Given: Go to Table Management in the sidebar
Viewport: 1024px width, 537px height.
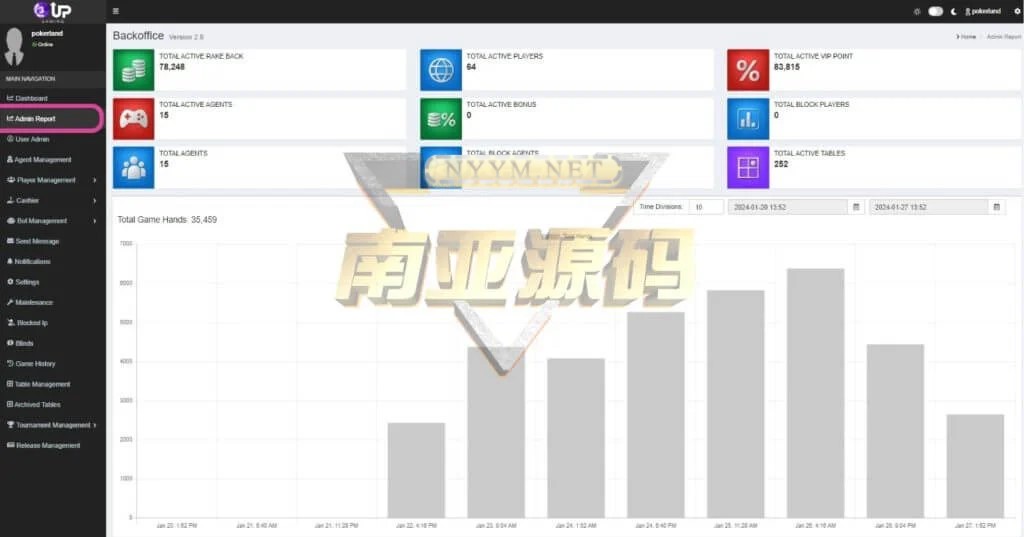Looking at the screenshot, I should [41, 384].
